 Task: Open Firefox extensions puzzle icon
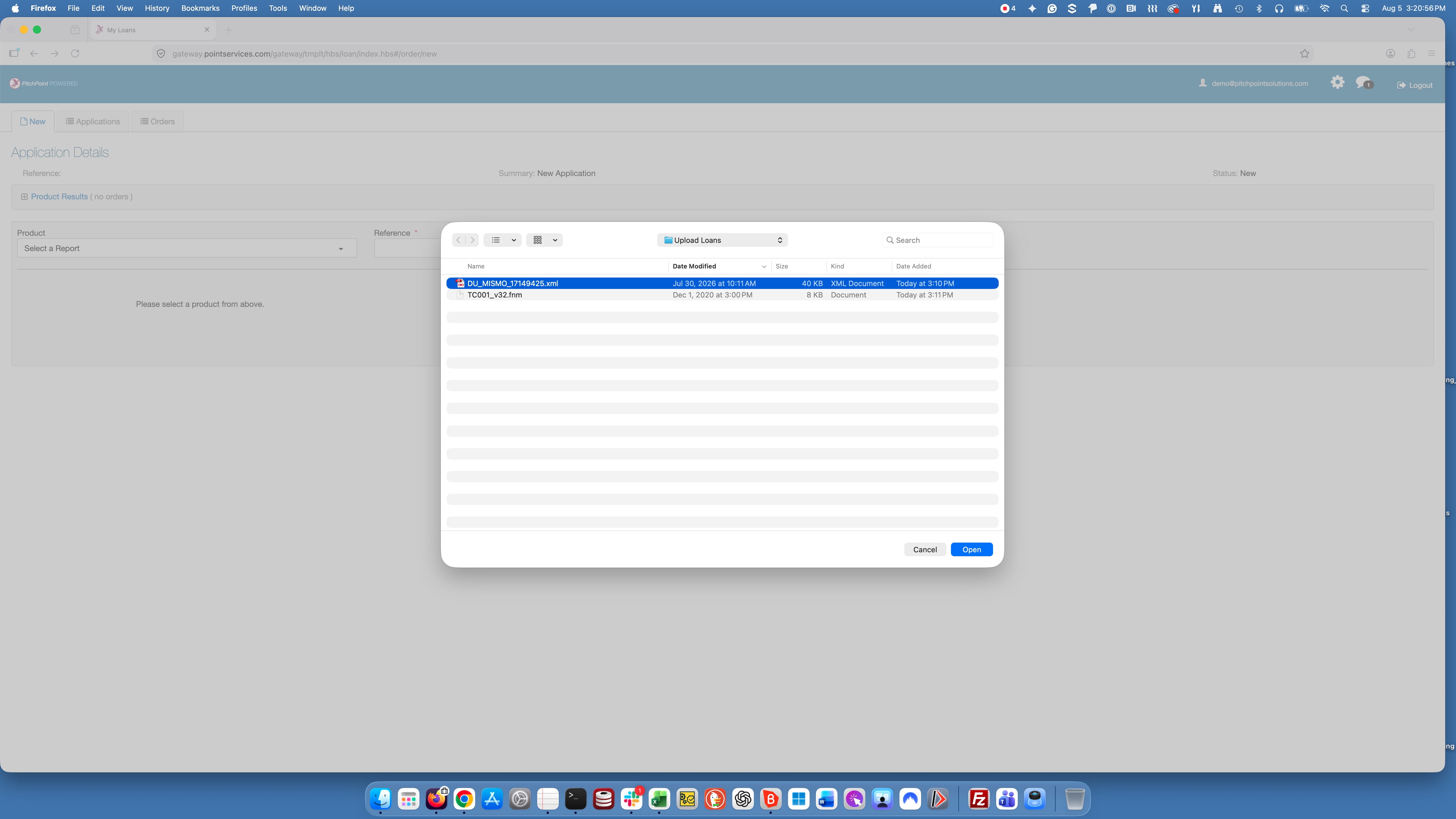[1411, 54]
